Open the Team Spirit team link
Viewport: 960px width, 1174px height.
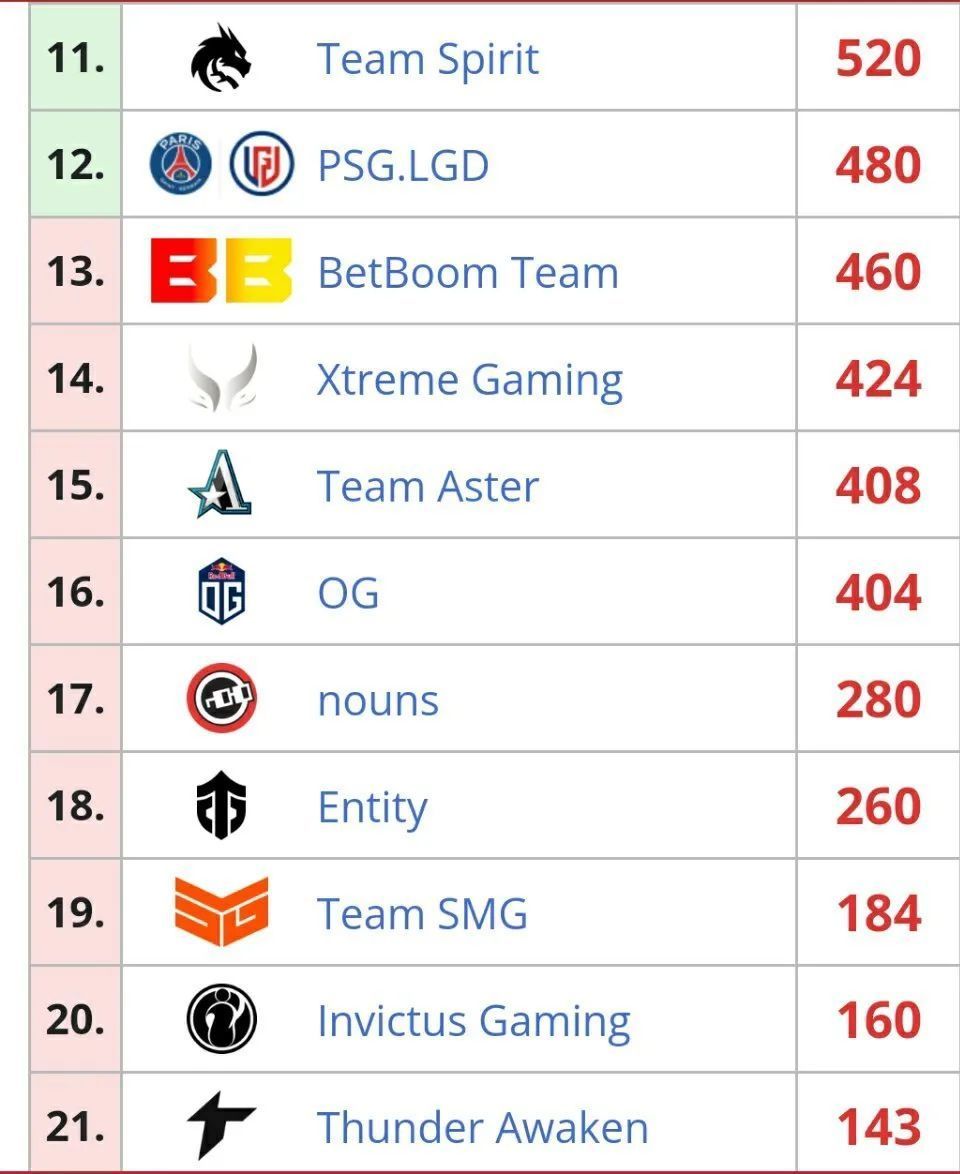tap(428, 58)
